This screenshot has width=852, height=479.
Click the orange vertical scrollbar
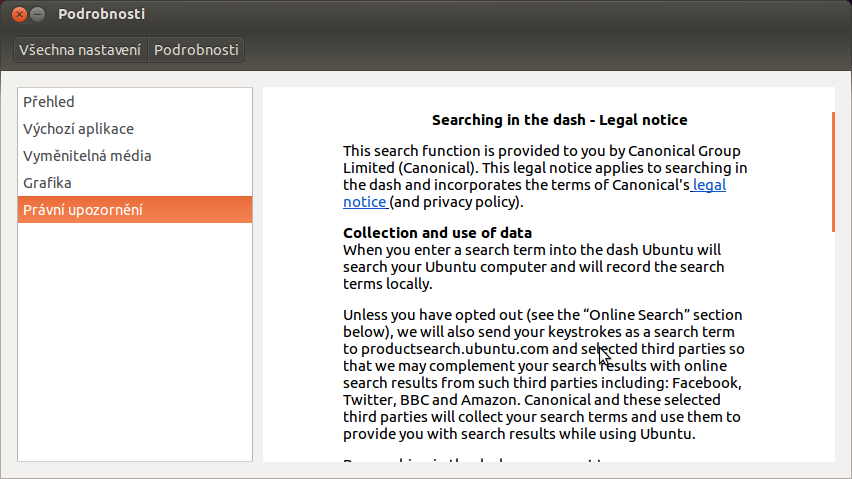point(833,172)
